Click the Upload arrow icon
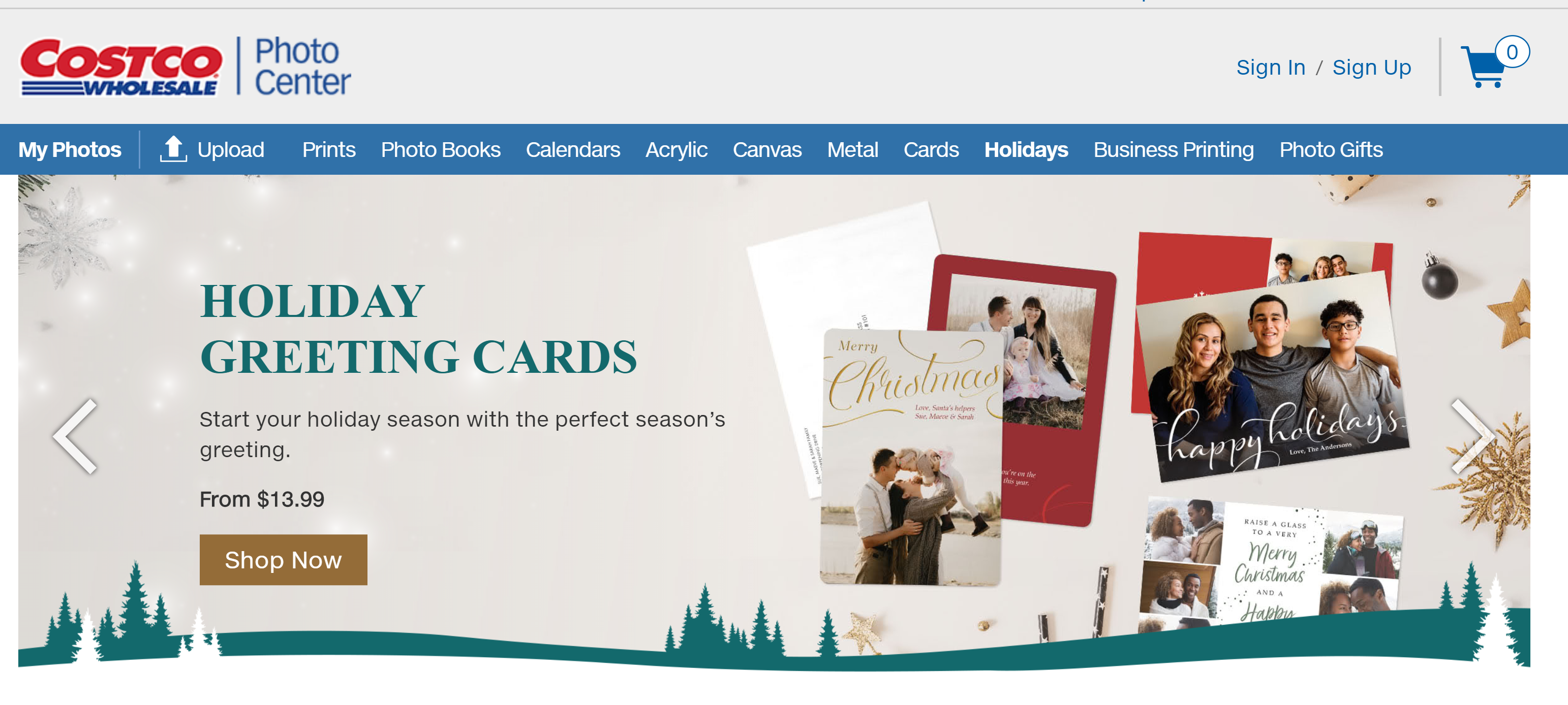This screenshot has height=705, width=1568. (x=173, y=149)
